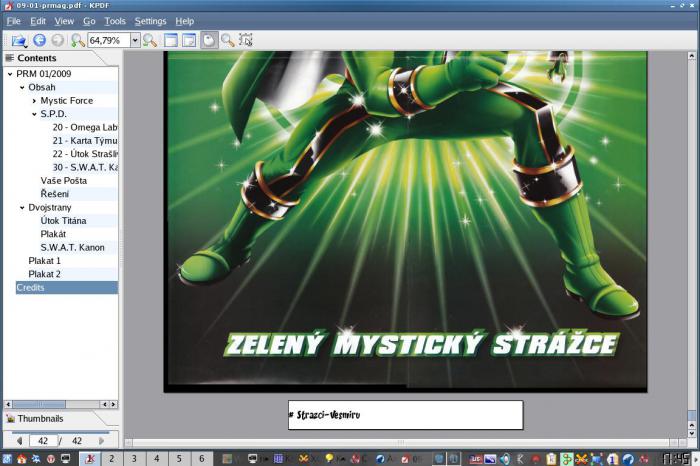This screenshot has height=466, width=700.
Task: Open the Settings menu
Action: coord(150,21)
